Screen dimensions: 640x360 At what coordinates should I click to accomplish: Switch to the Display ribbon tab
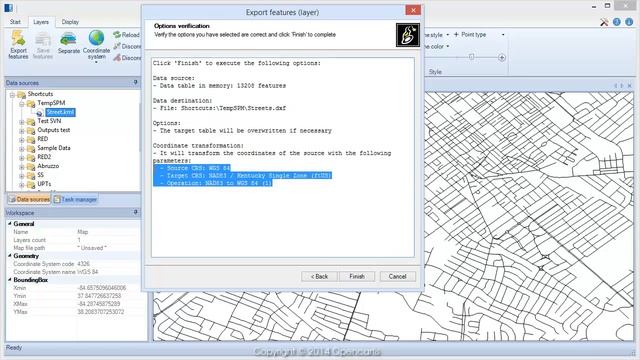click(x=70, y=22)
